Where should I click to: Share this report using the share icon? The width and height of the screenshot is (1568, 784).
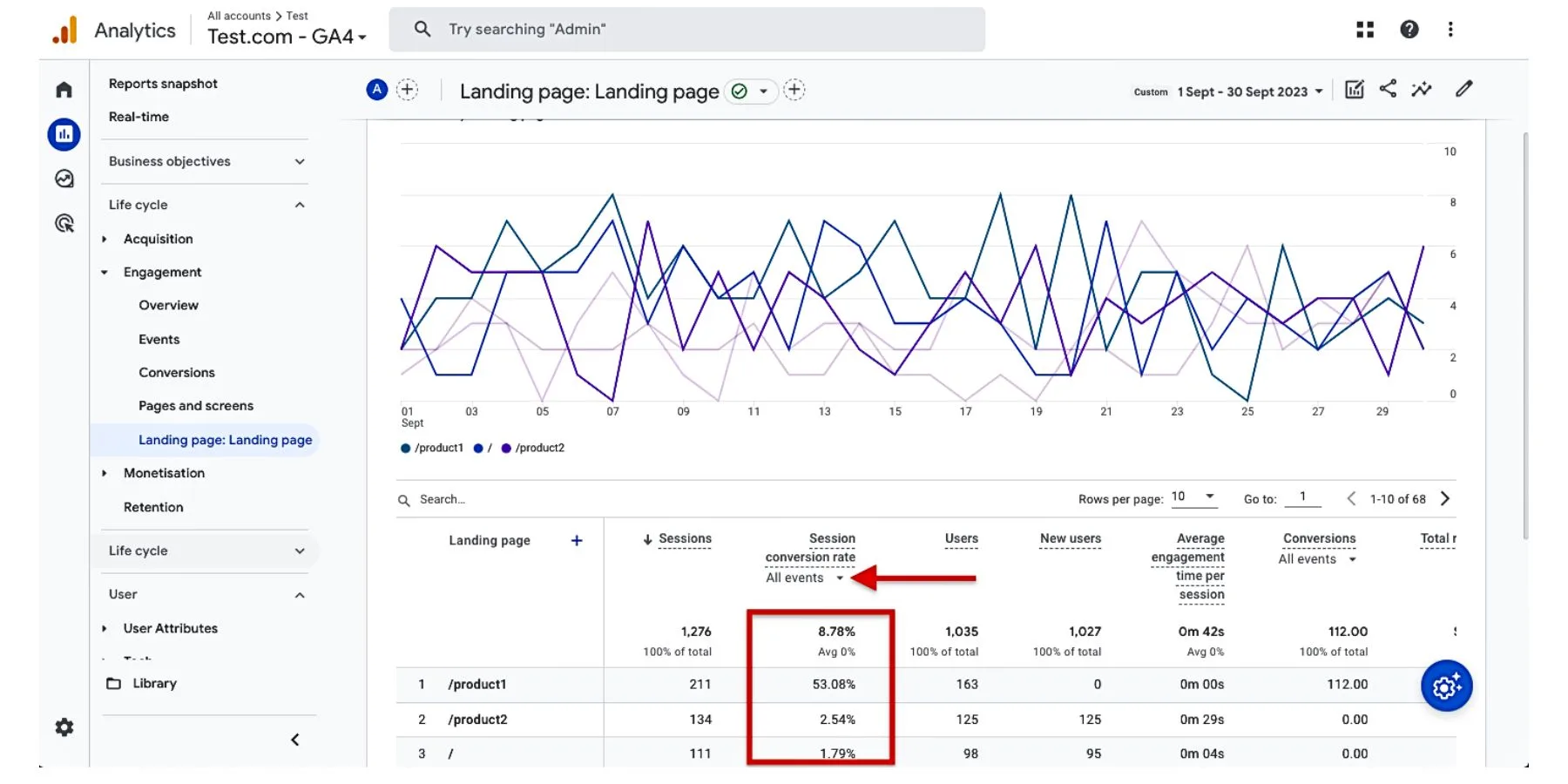[1388, 89]
